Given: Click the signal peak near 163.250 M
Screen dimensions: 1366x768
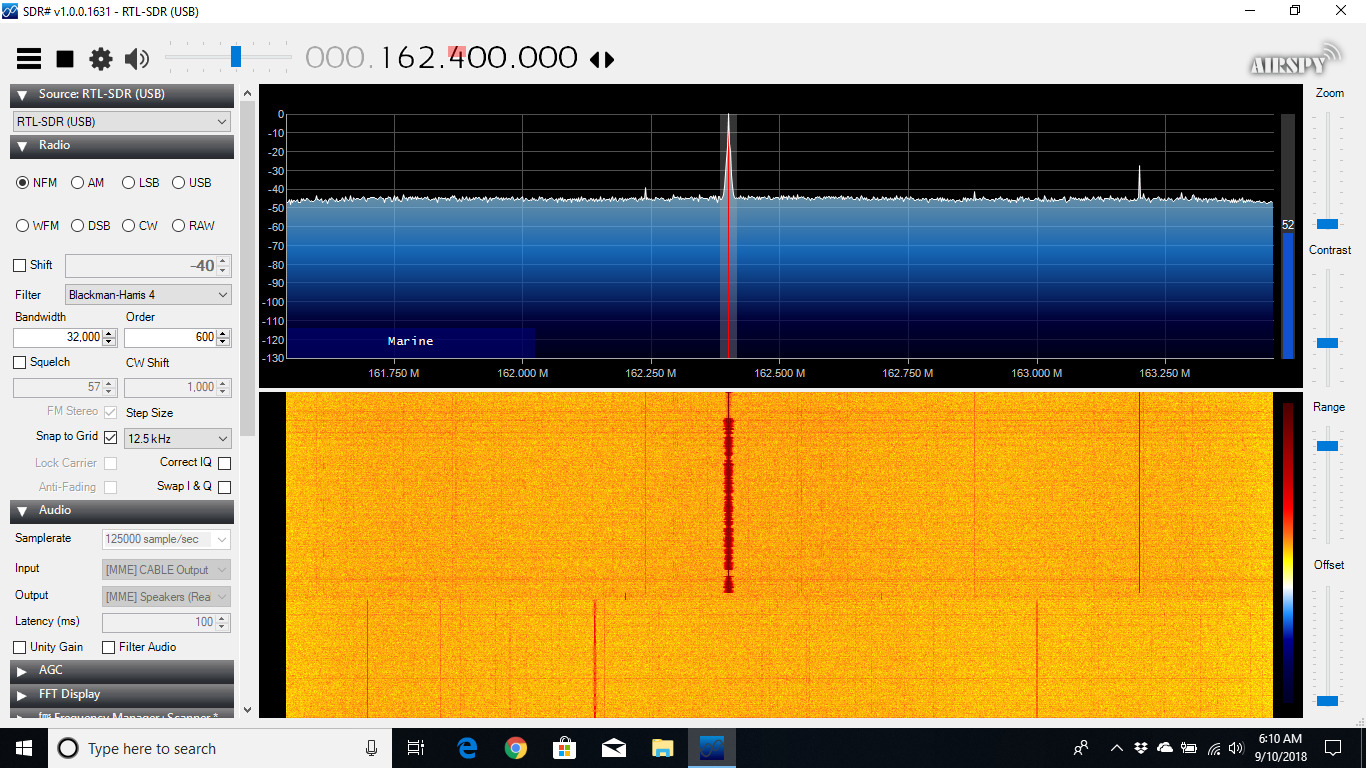Looking at the screenshot, I should coord(1140,182).
